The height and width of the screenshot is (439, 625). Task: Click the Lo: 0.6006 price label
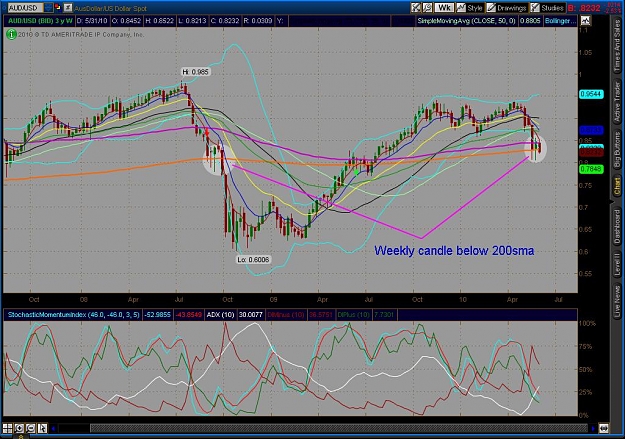[253, 260]
